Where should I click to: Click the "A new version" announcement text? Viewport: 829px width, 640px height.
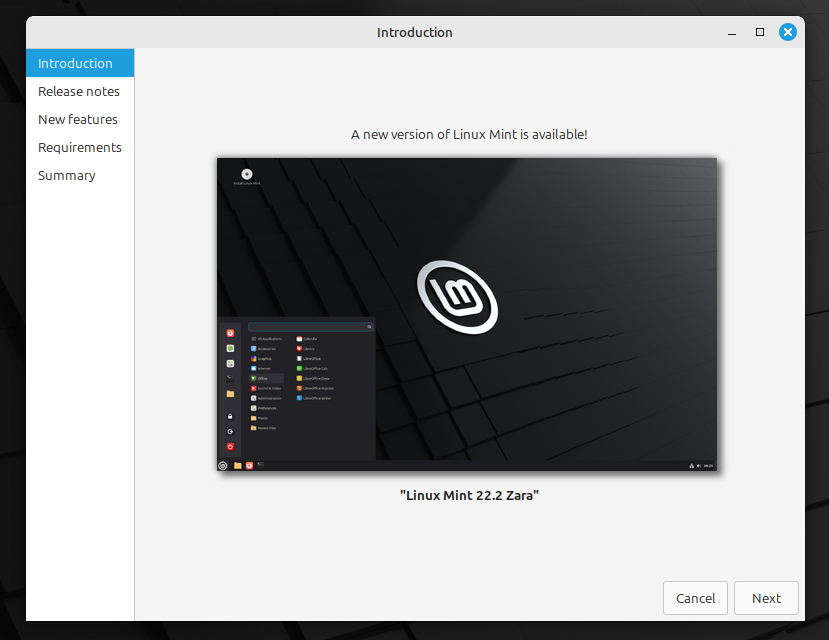[x=469, y=134]
